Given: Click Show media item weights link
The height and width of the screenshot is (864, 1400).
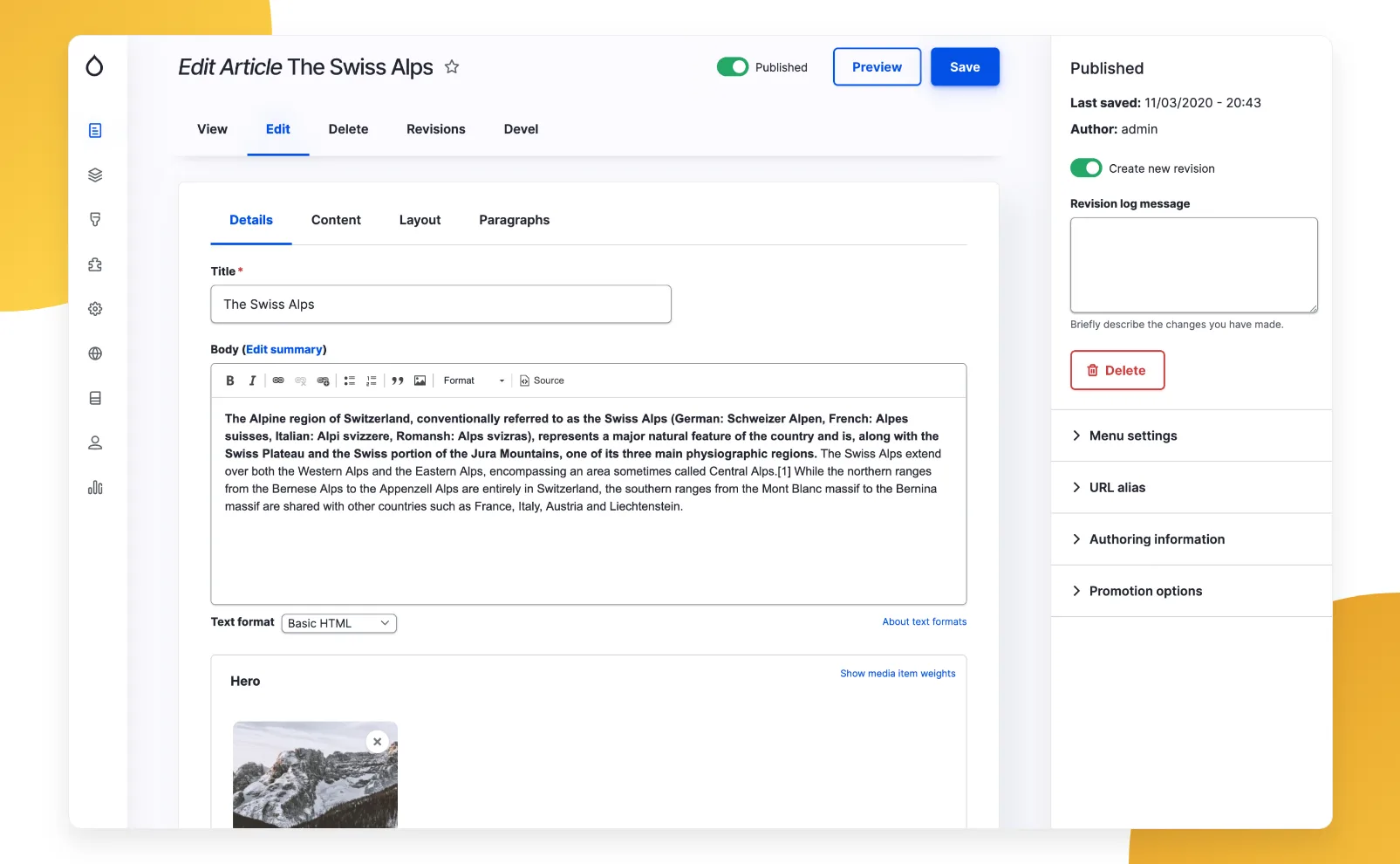Looking at the screenshot, I should click(x=898, y=673).
